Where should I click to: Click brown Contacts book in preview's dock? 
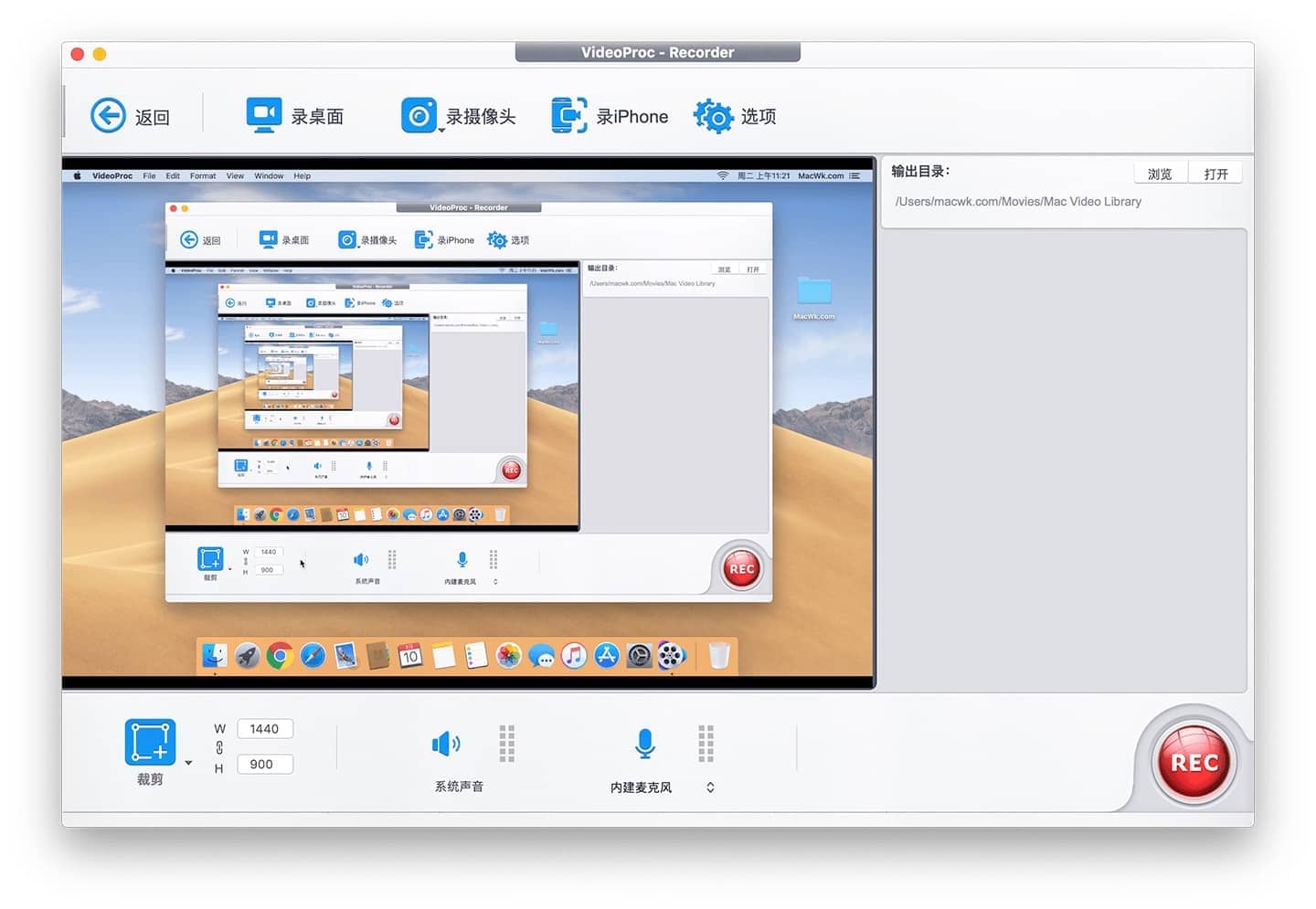click(x=377, y=655)
